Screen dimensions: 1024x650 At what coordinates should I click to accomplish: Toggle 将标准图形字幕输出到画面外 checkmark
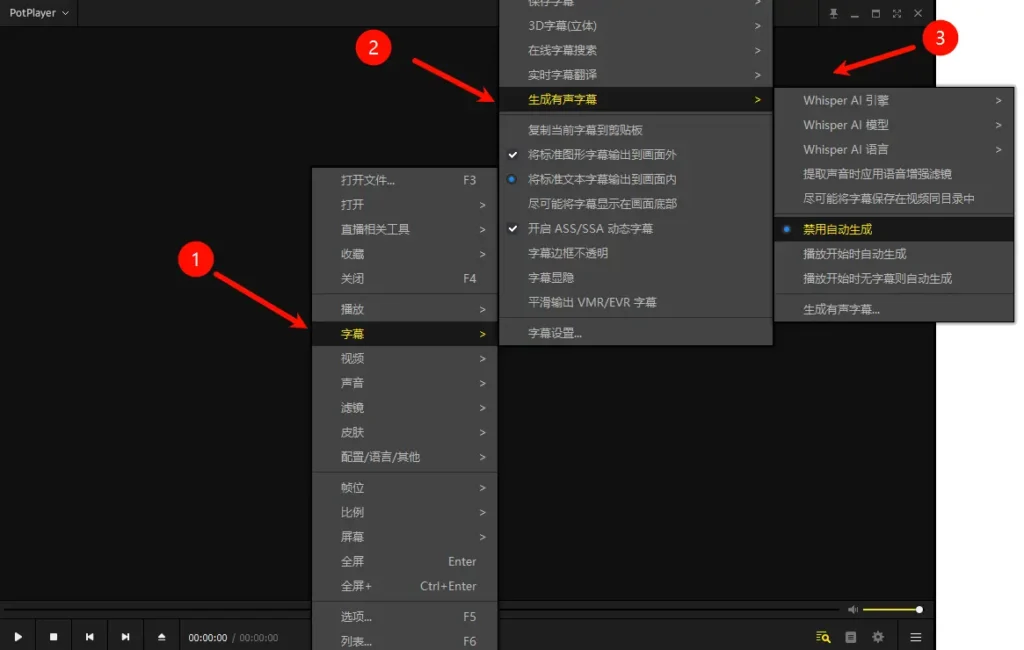tap(635, 155)
